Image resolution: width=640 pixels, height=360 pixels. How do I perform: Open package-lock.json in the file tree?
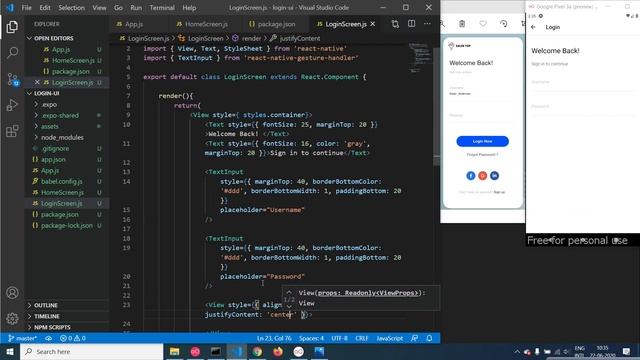pos(67,226)
